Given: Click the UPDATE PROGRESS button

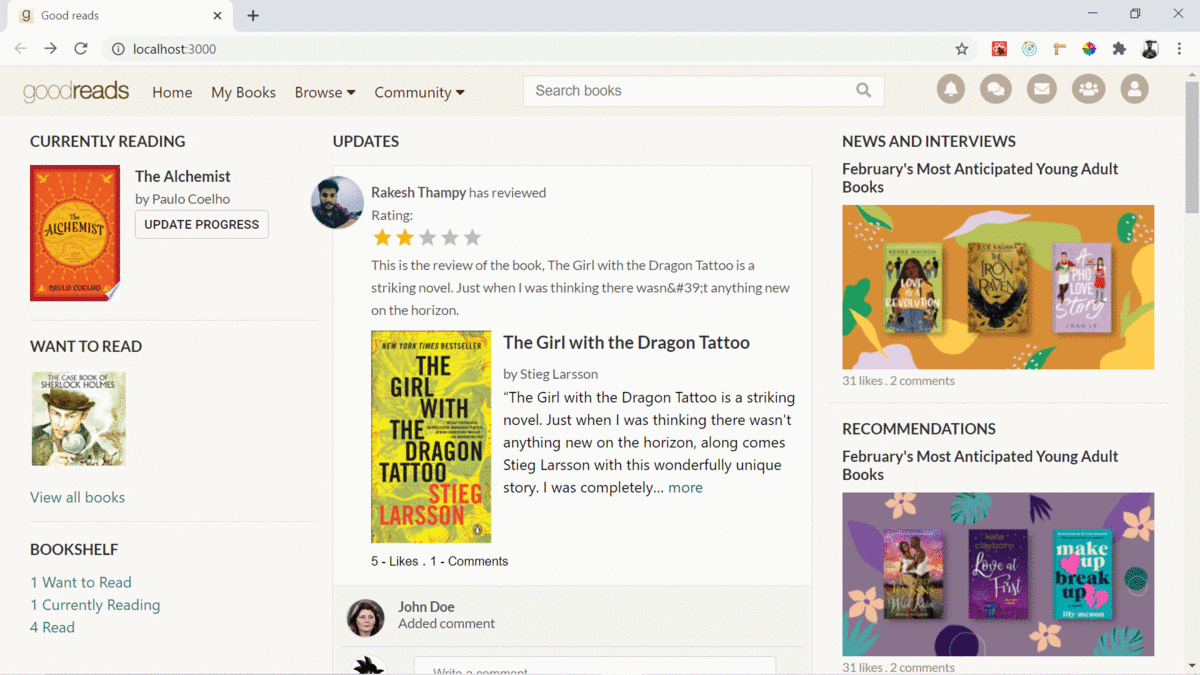Looking at the screenshot, I should point(202,224).
